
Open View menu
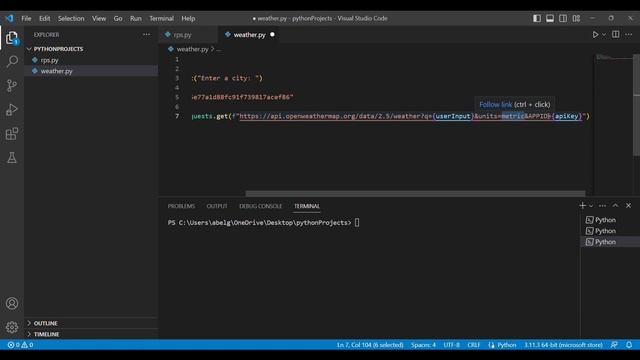click(99, 18)
